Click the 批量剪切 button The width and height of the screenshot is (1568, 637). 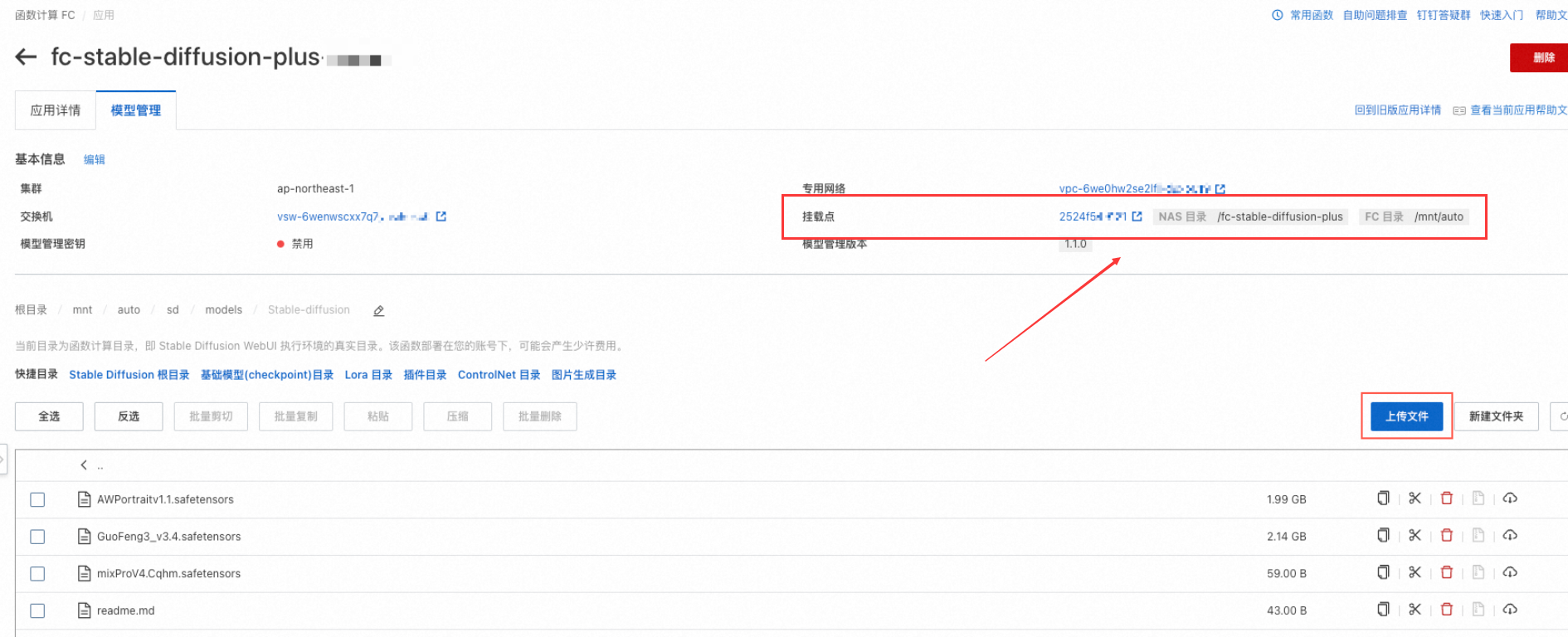coord(211,416)
